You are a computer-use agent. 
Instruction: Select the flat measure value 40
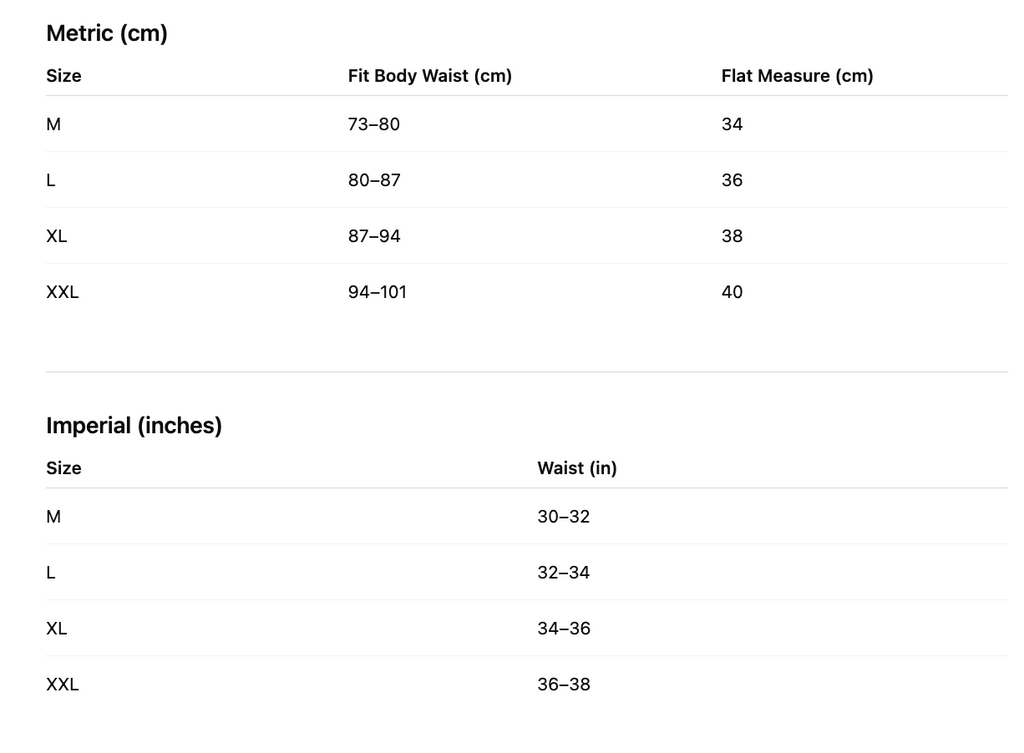(x=732, y=292)
